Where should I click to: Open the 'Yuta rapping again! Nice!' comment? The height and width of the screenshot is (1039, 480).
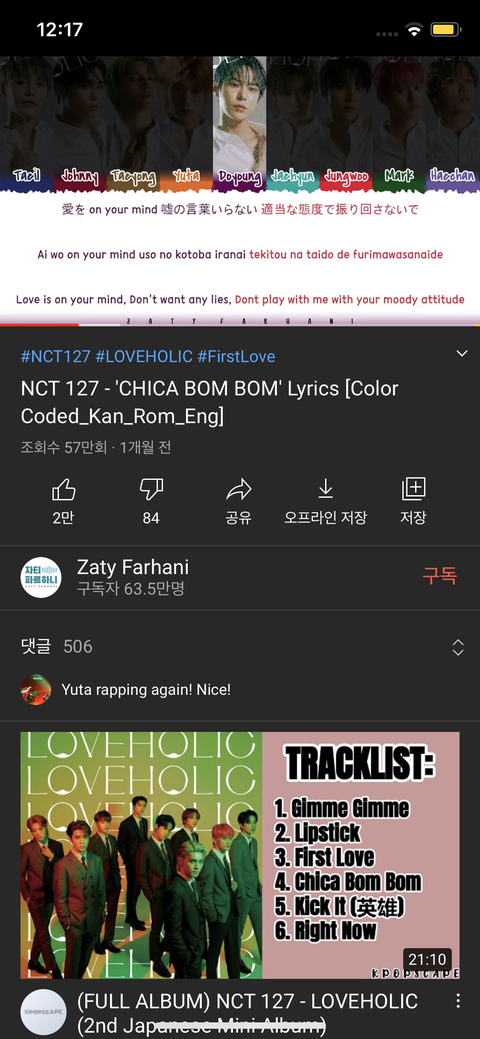click(x=146, y=690)
